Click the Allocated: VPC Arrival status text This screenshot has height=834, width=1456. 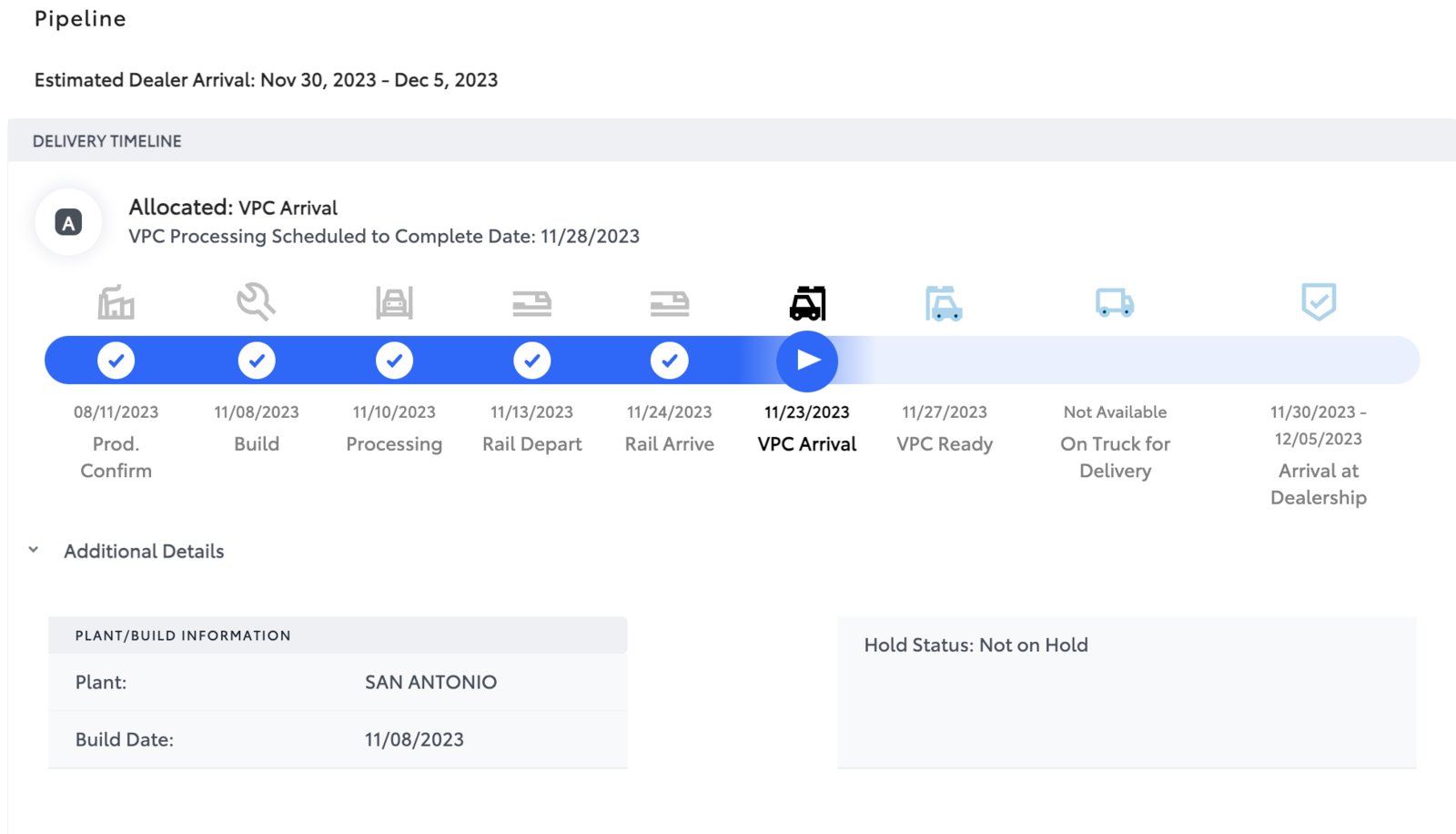tap(233, 208)
